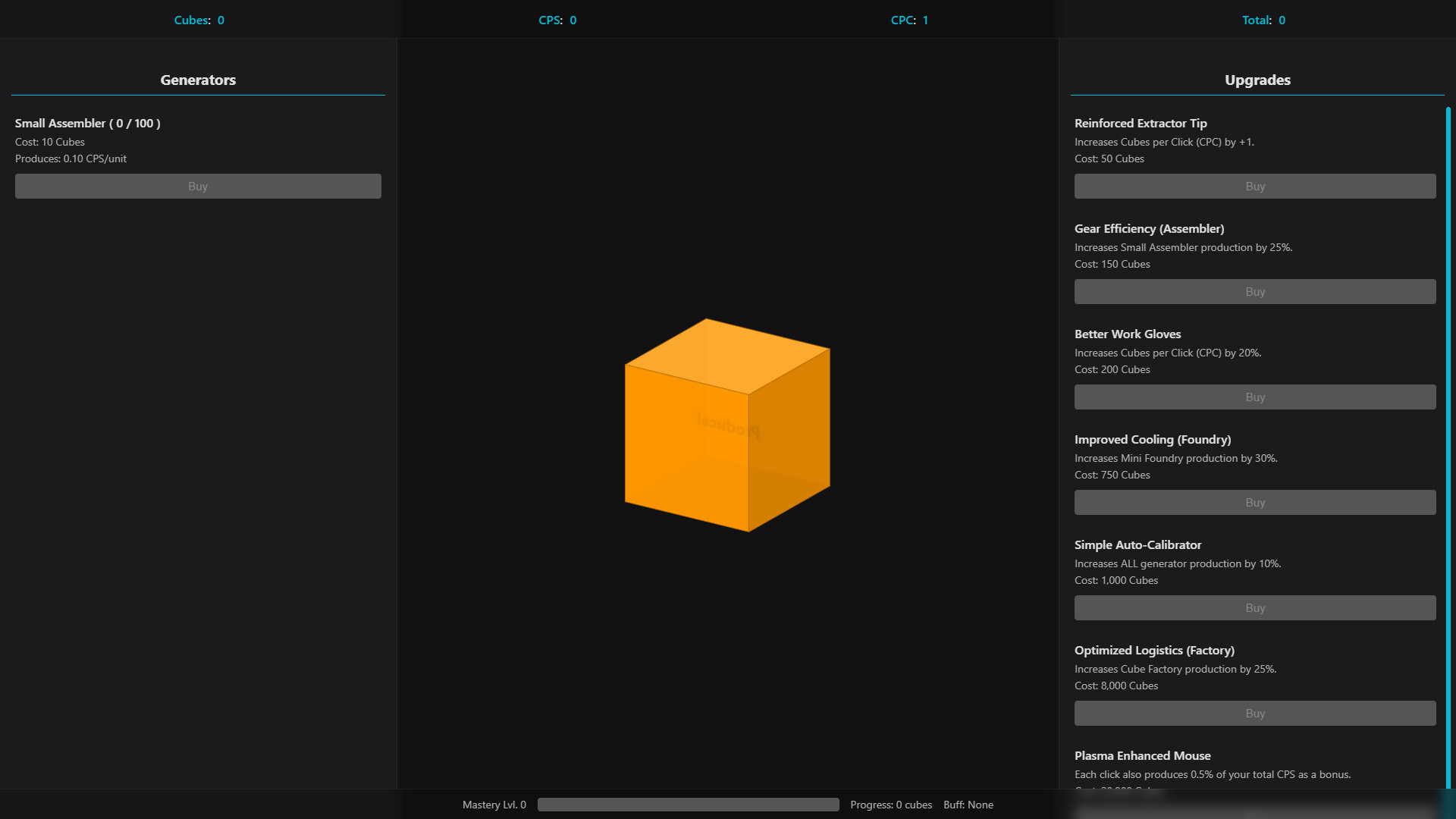
Task: Buy the Reinforced Extractor Tip upgrade
Action: (x=1254, y=186)
